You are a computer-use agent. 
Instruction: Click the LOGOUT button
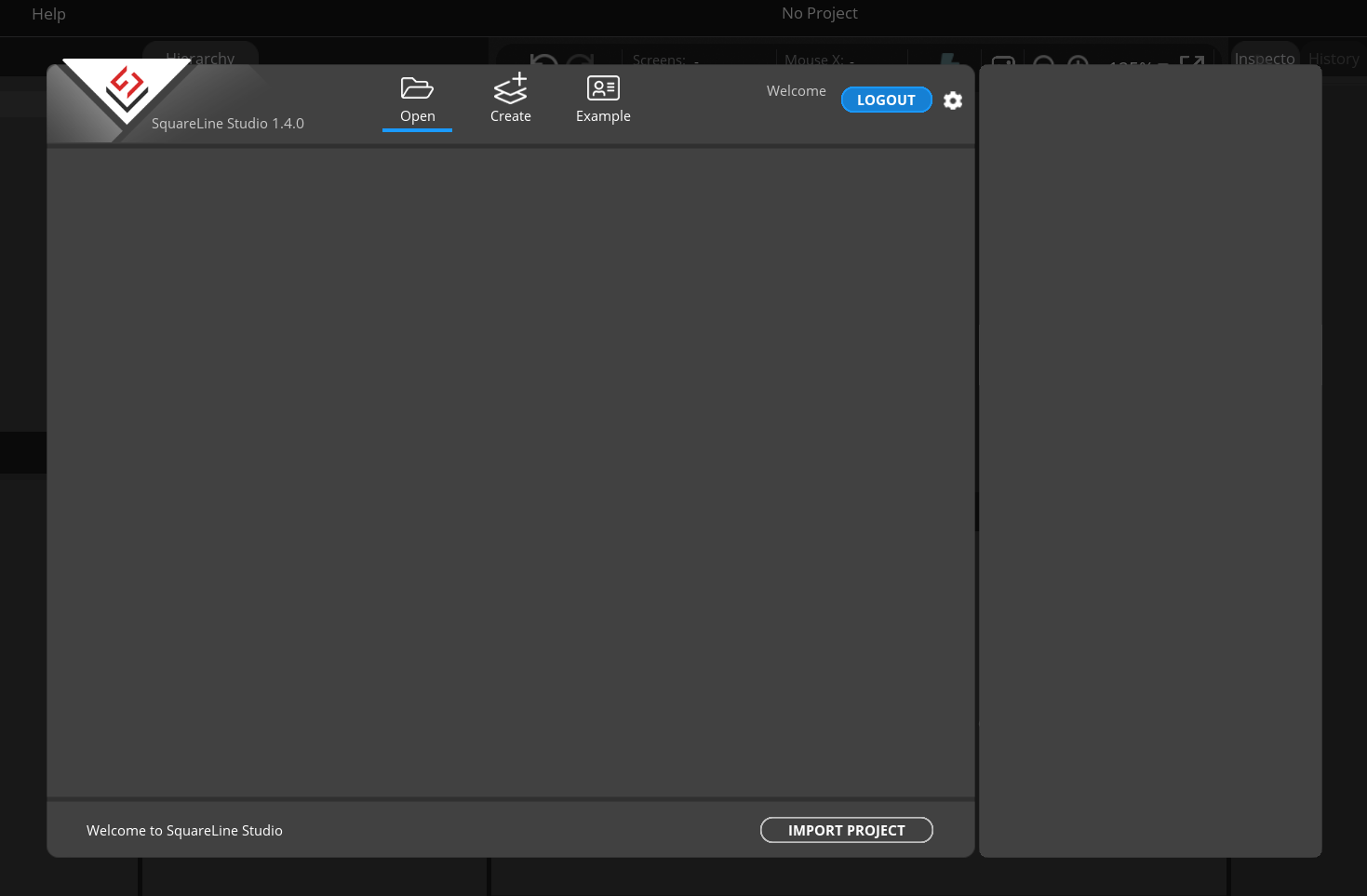point(886,100)
